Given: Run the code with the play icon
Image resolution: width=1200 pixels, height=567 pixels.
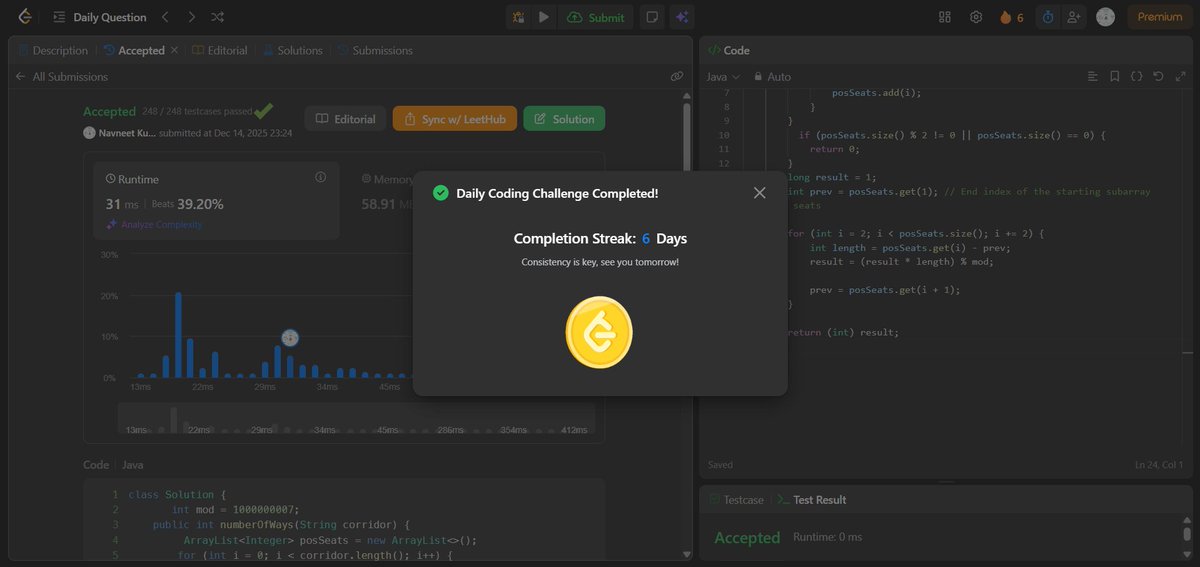Looking at the screenshot, I should [544, 17].
